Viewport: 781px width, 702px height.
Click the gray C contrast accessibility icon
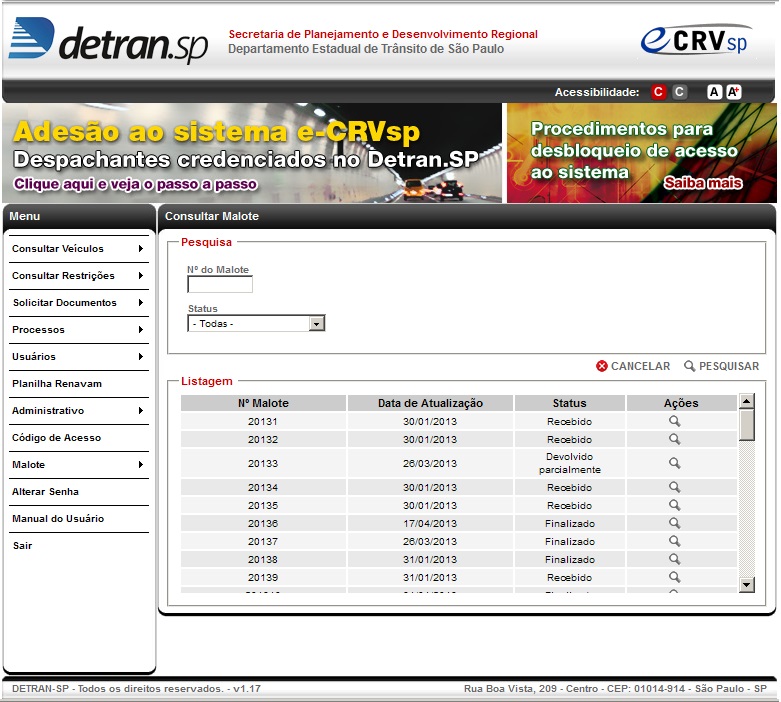click(x=679, y=92)
